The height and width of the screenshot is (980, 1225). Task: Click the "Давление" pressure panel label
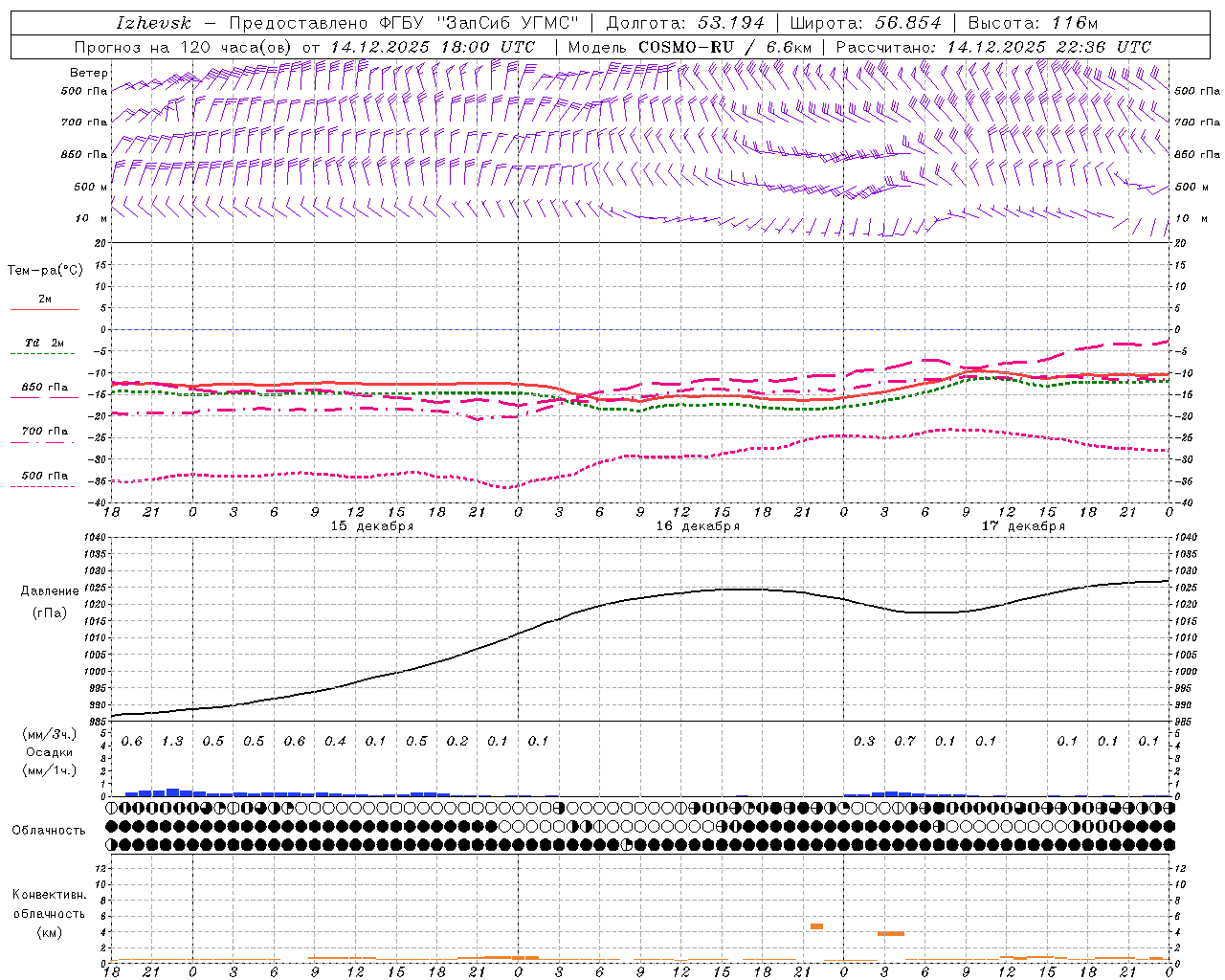50,591
